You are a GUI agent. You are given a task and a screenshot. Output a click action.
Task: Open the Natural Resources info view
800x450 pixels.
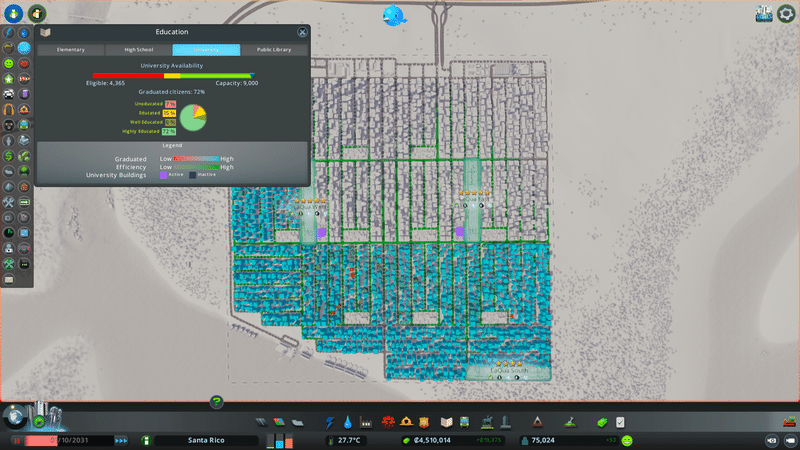pos(24,156)
